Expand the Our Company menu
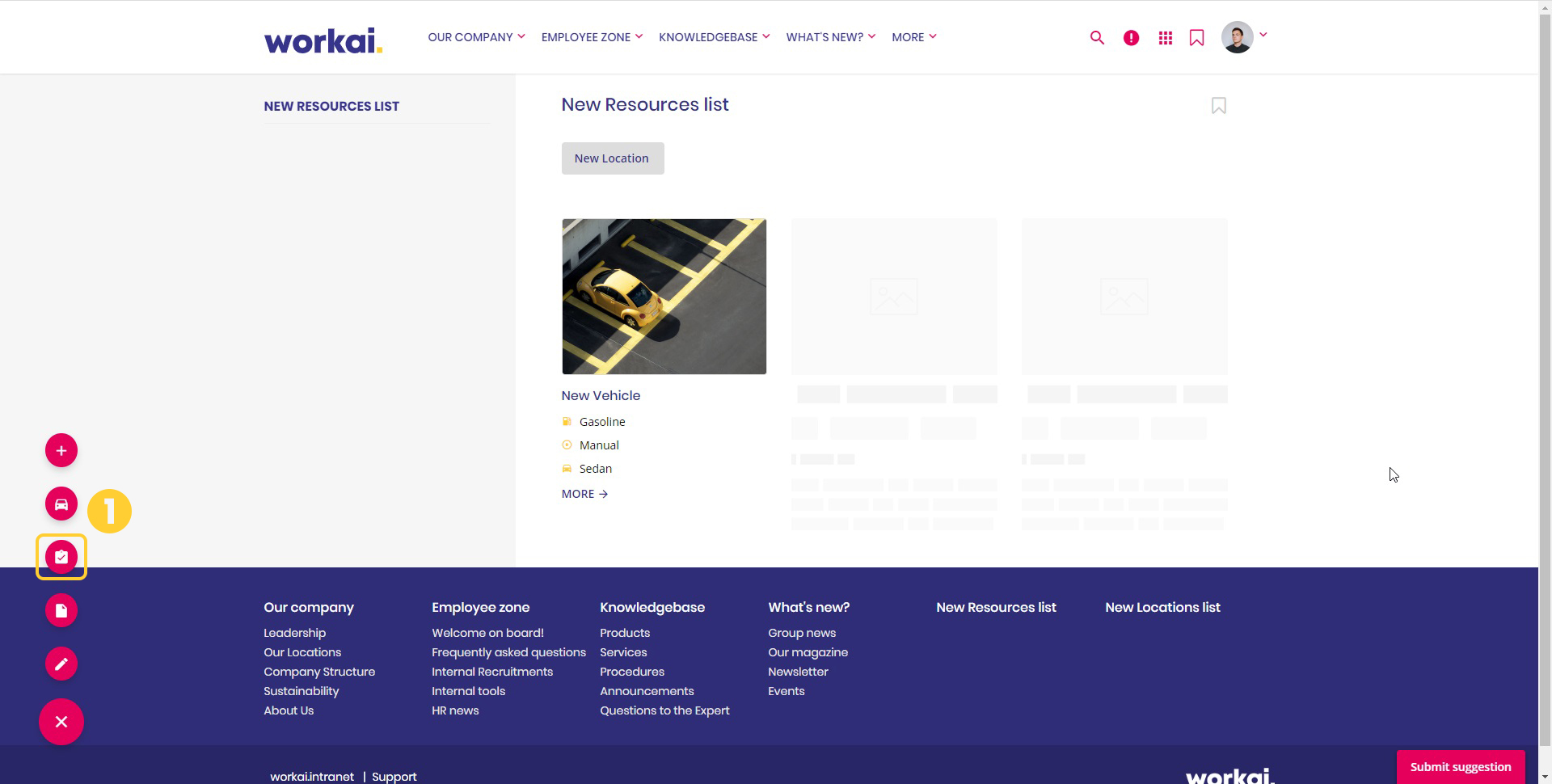1552x784 pixels. pyautogui.click(x=476, y=37)
